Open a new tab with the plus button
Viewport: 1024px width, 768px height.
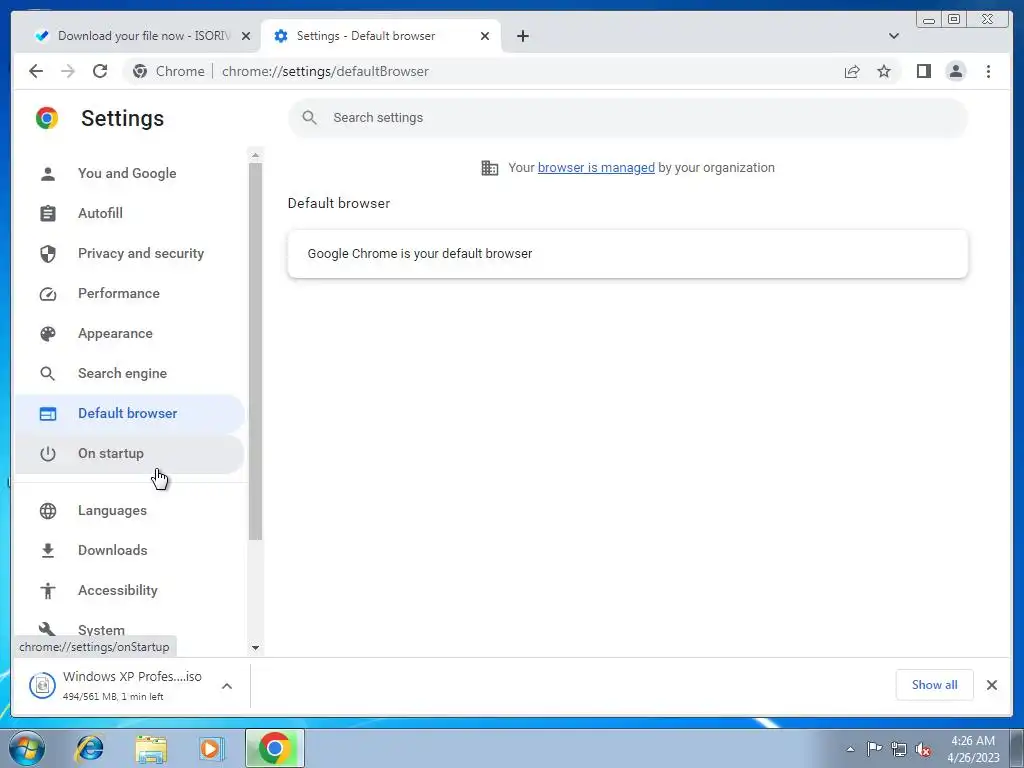[522, 36]
